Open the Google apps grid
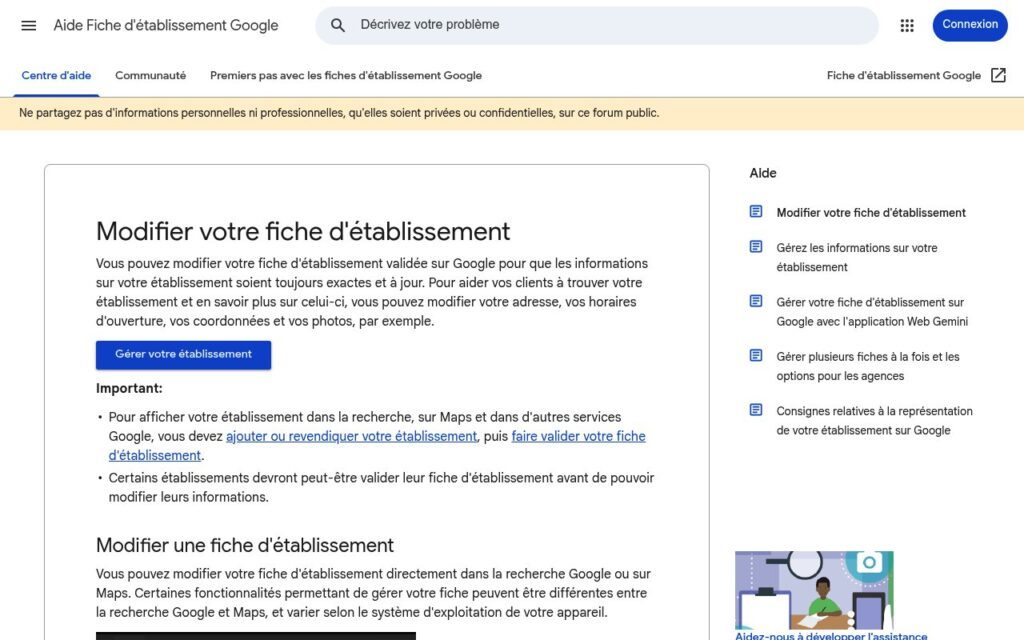Image resolution: width=1024 pixels, height=640 pixels. point(907,25)
